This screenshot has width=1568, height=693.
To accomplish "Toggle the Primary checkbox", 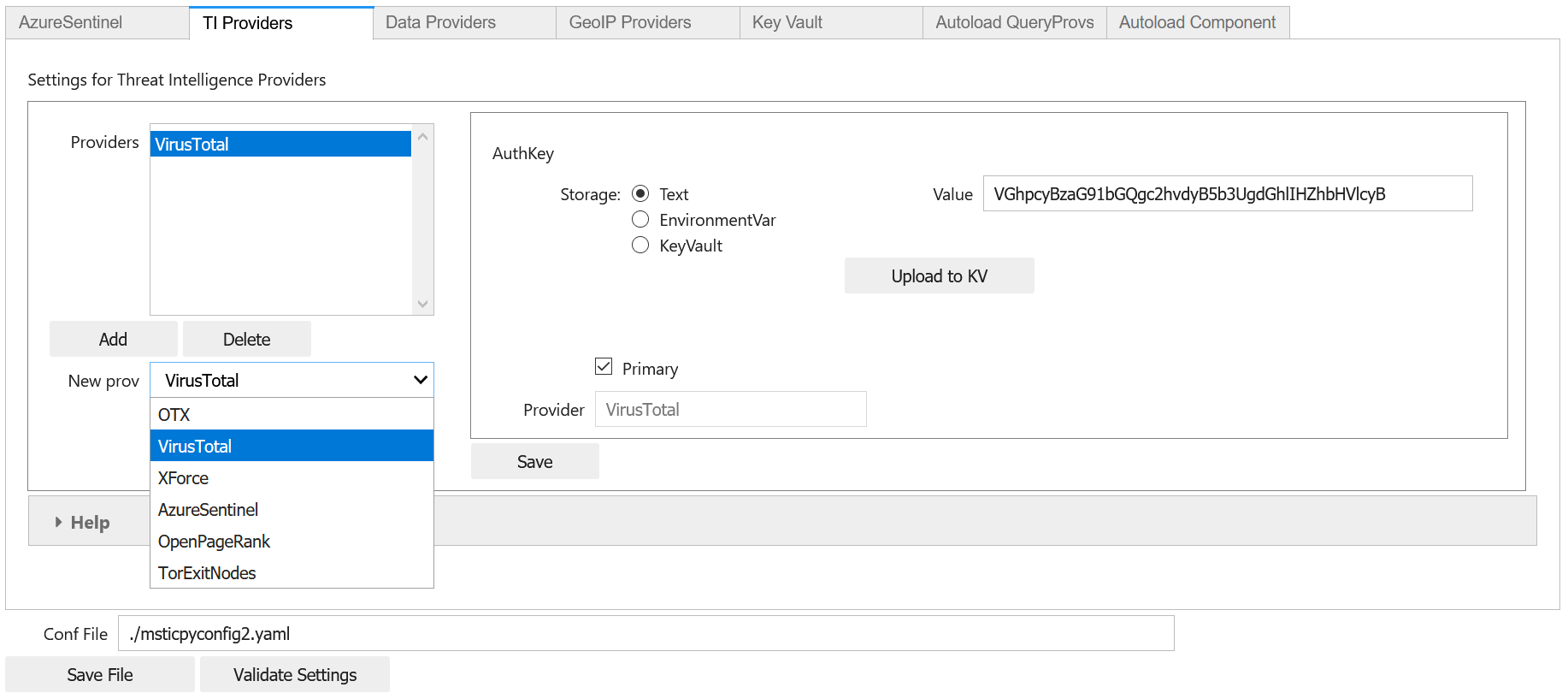I will click(604, 367).
